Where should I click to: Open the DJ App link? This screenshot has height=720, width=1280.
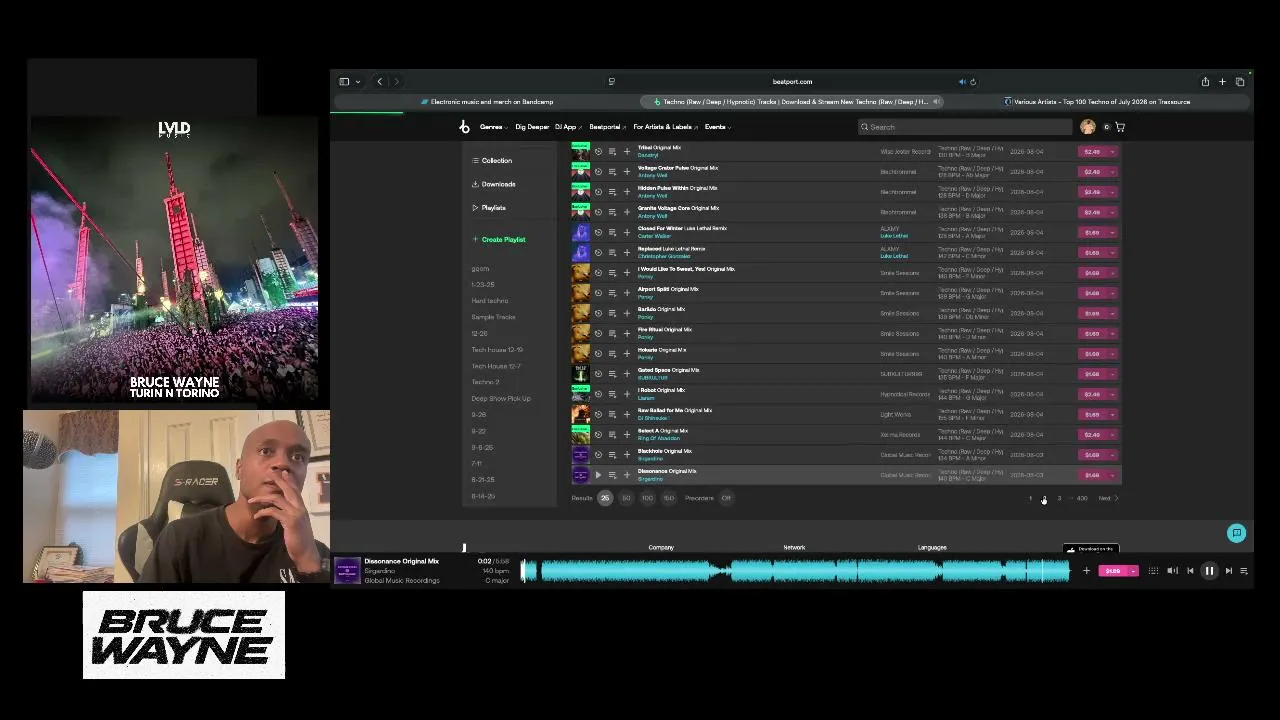[x=567, y=127]
